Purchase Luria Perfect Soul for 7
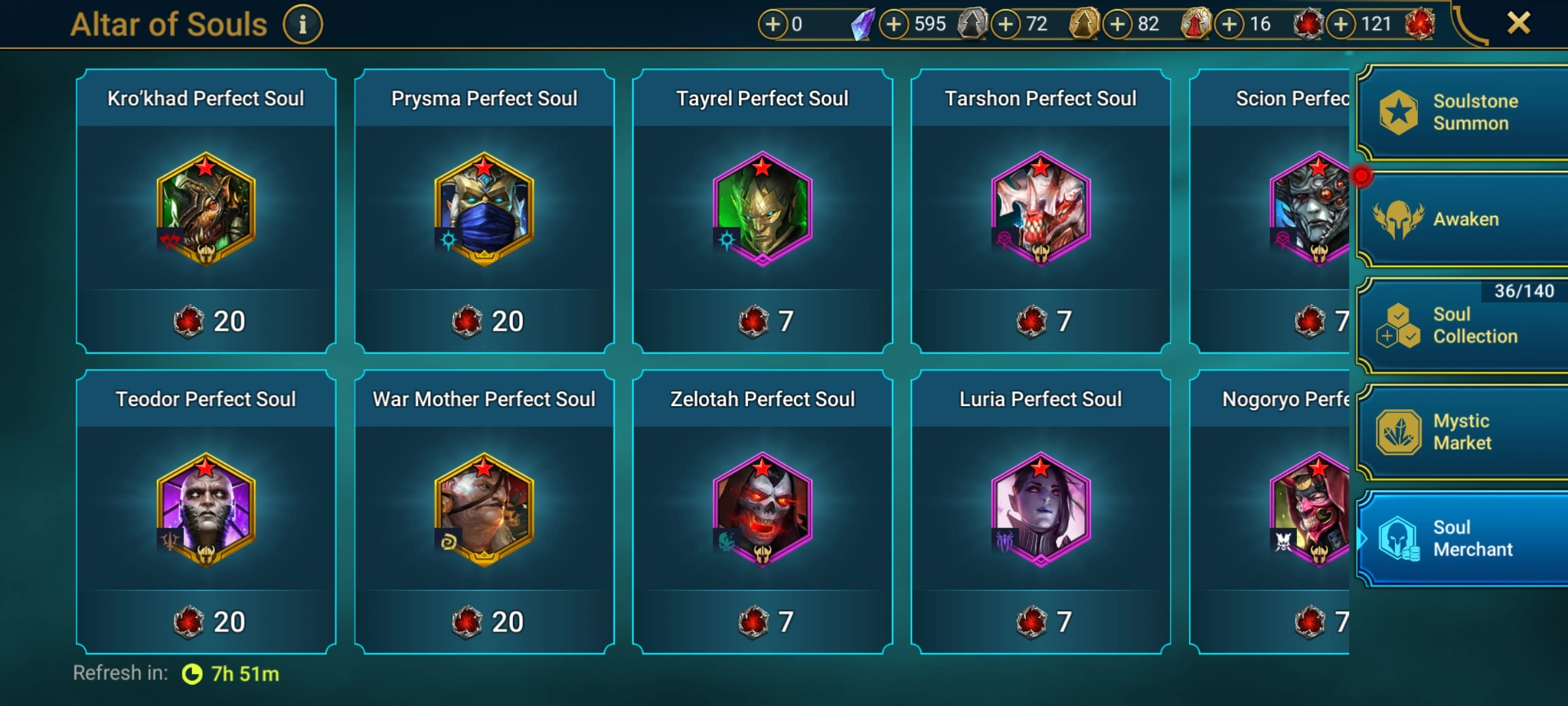The width and height of the screenshot is (1568, 706). (x=1041, y=622)
